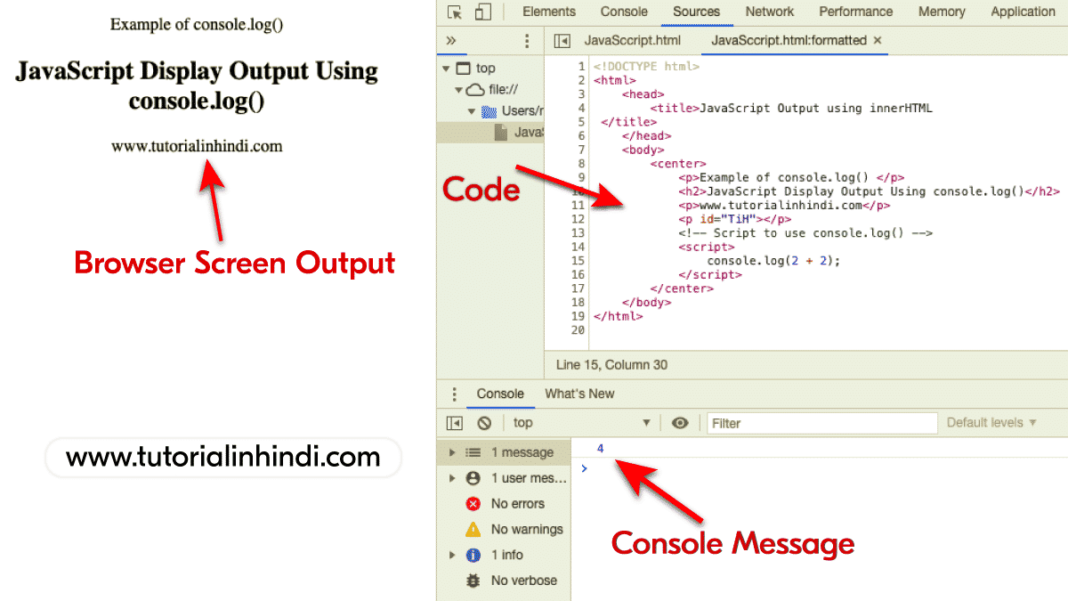Open the three-dot menu beside Console drawer tab

[455, 394]
